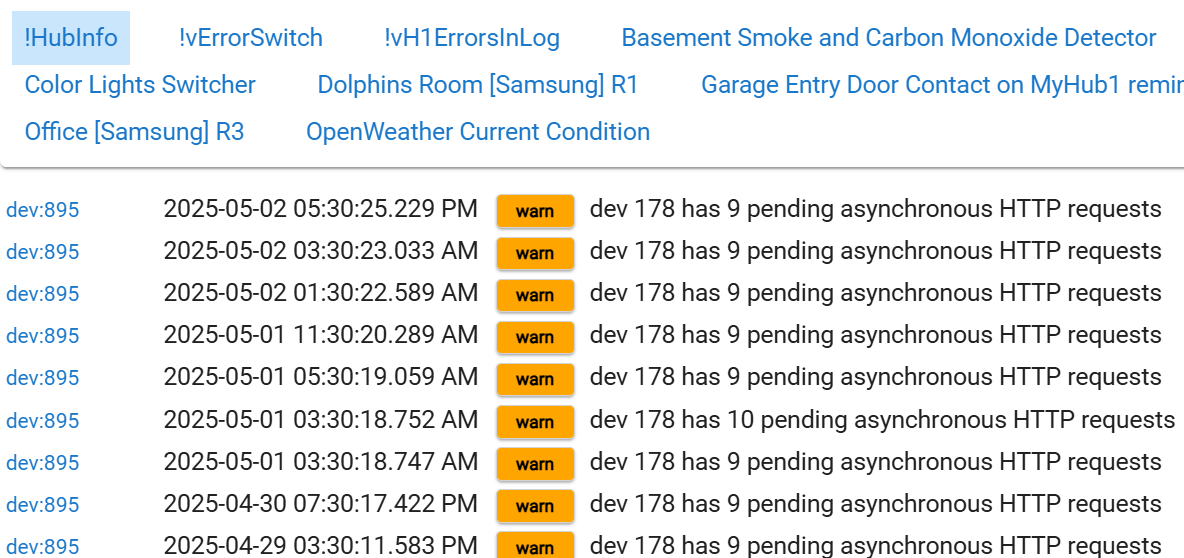Screen dimensions: 1184x558
Task: Click warn badge on 2025-05-01 11:30:20.289 AM row
Action: 535,338
